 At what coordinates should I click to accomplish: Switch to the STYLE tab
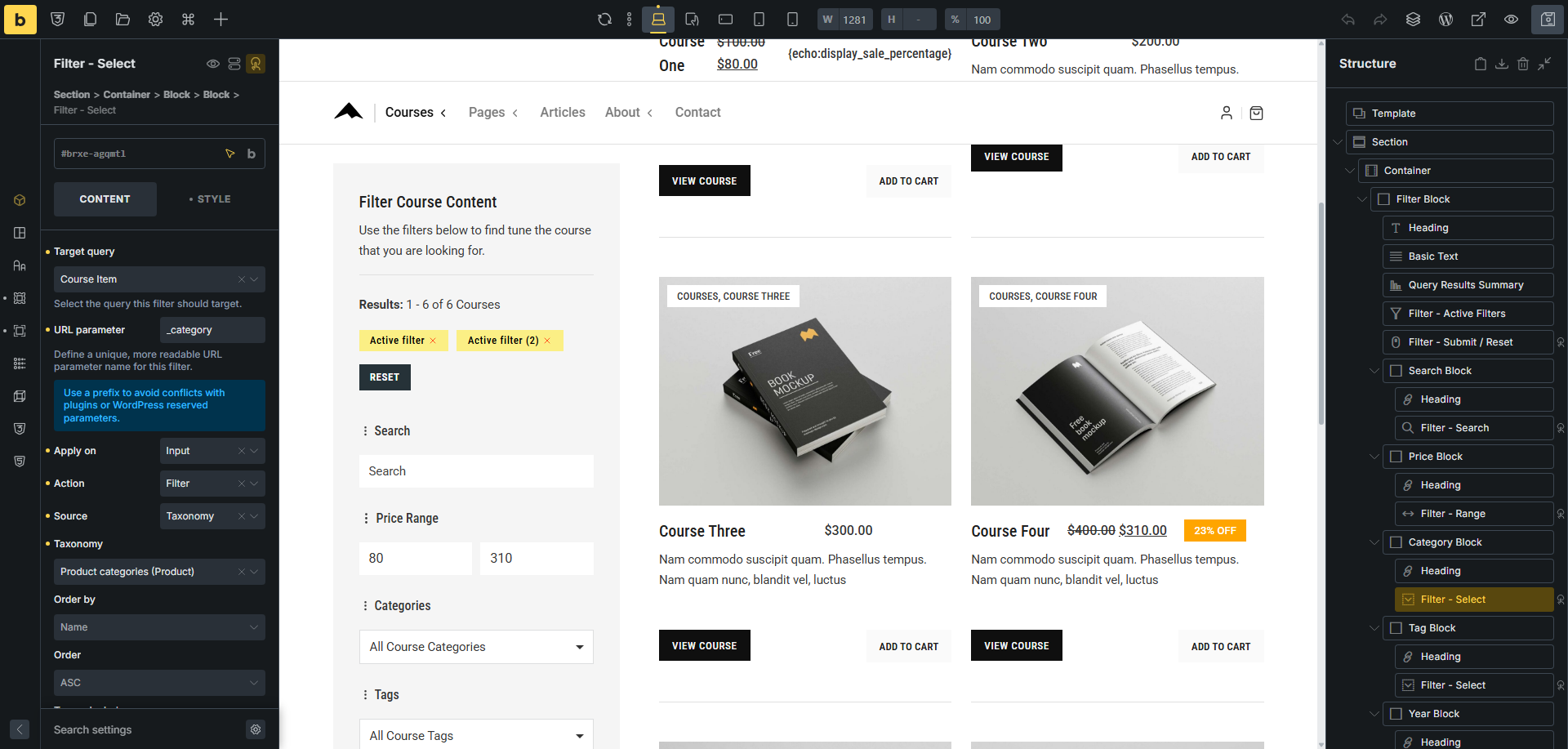pos(210,199)
